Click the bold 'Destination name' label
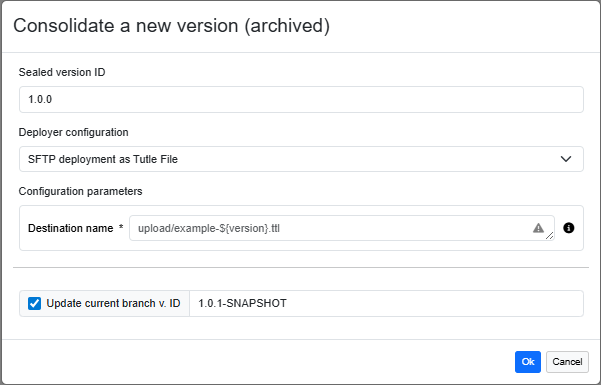The width and height of the screenshot is (601, 385). [x=71, y=228]
